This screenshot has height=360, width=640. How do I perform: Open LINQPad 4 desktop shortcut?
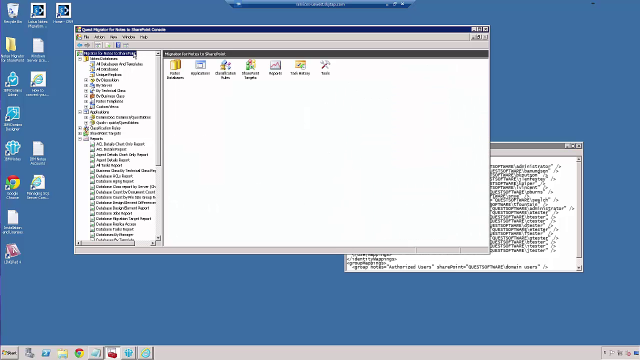[13, 253]
